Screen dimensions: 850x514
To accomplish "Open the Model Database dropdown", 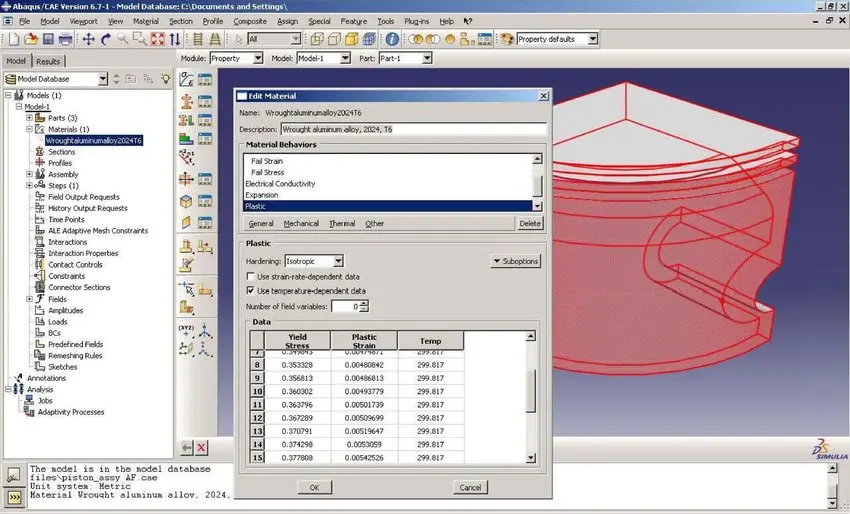I will tap(103, 79).
